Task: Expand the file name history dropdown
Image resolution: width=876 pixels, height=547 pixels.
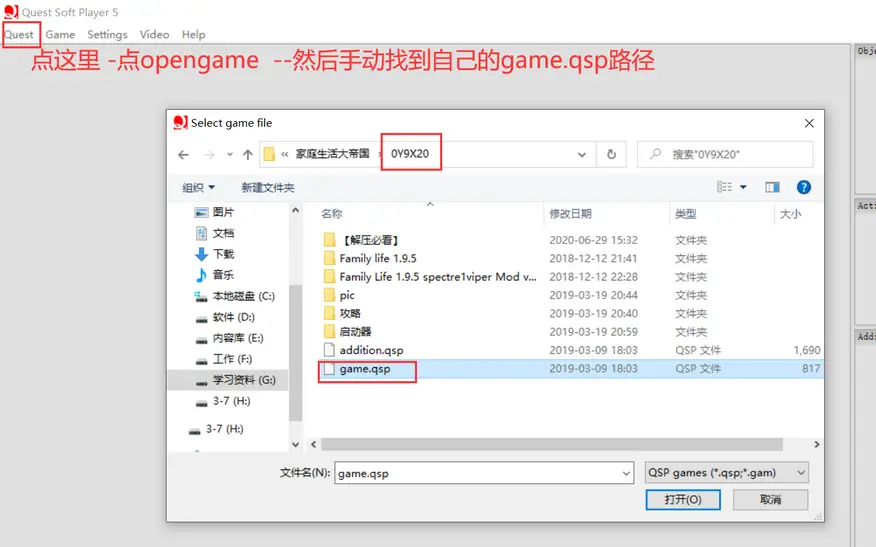Action: coord(626,473)
